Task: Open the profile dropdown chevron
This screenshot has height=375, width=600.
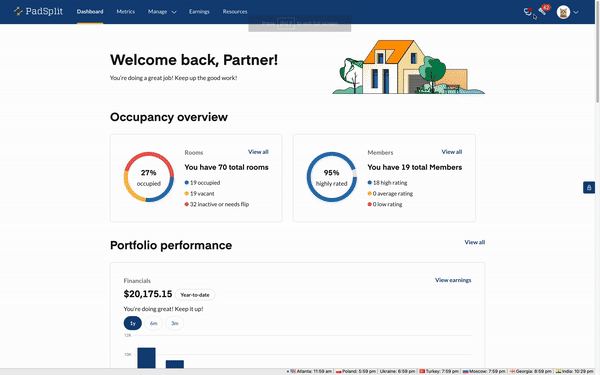Action: pos(576,12)
